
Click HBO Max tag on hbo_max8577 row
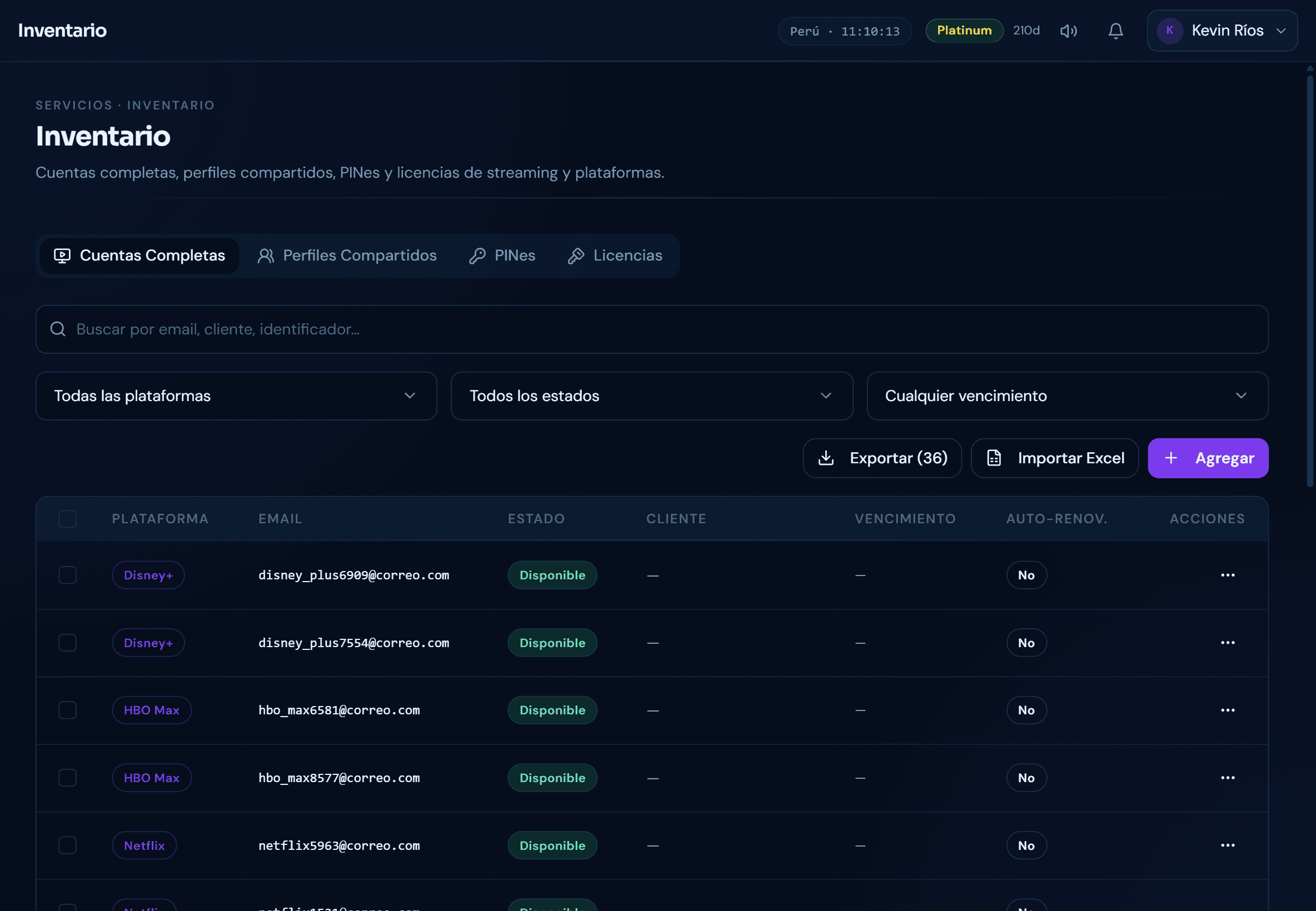(x=152, y=778)
